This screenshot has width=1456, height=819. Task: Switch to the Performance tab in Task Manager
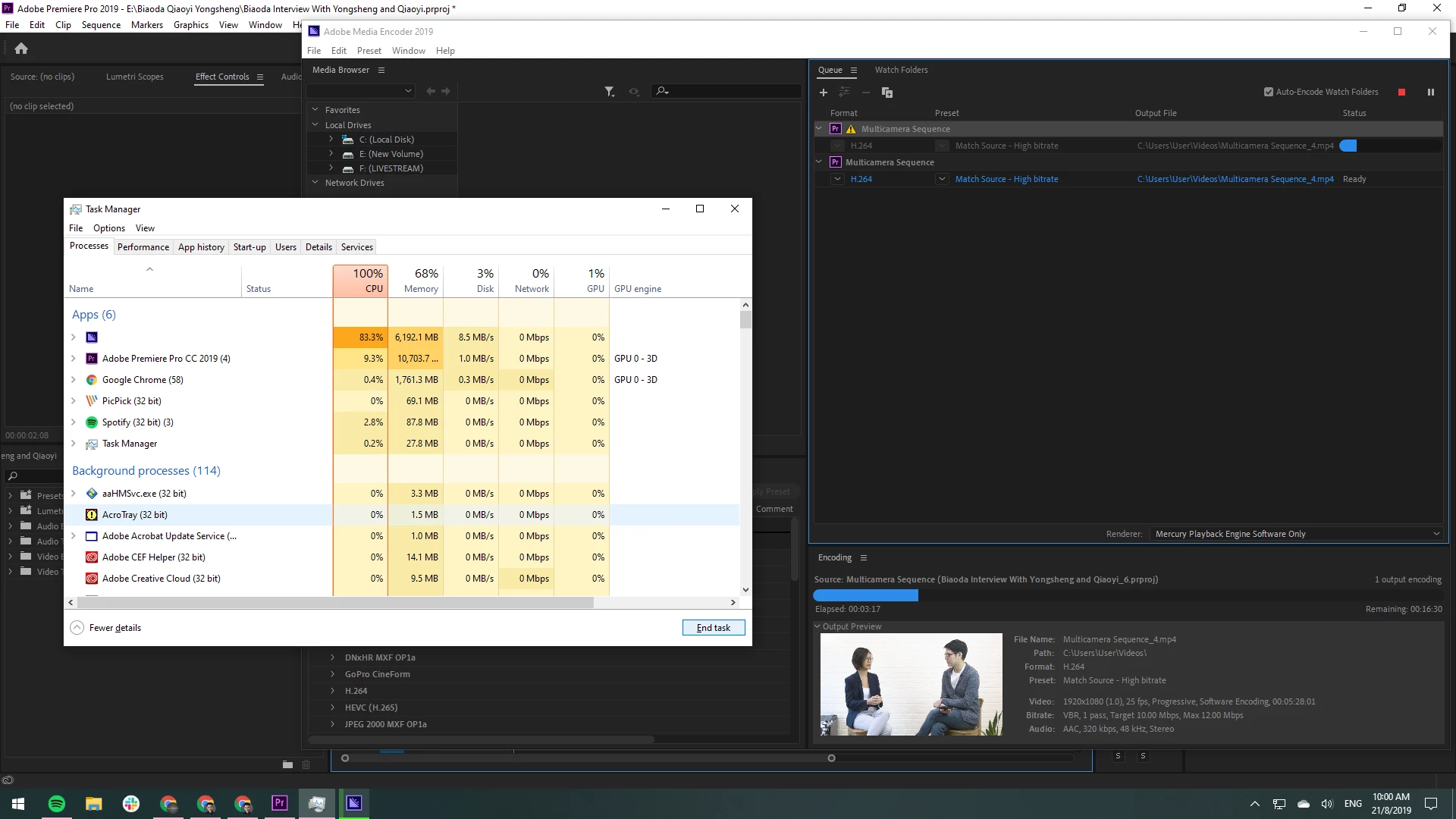tap(143, 247)
